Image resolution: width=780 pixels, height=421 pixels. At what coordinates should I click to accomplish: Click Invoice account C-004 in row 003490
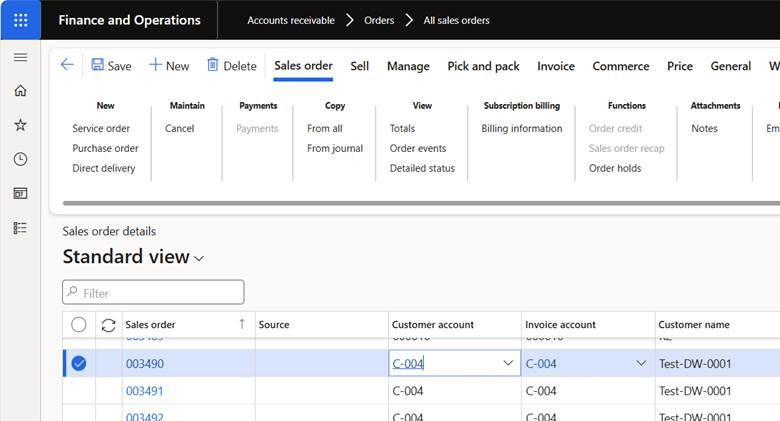point(541,364)
